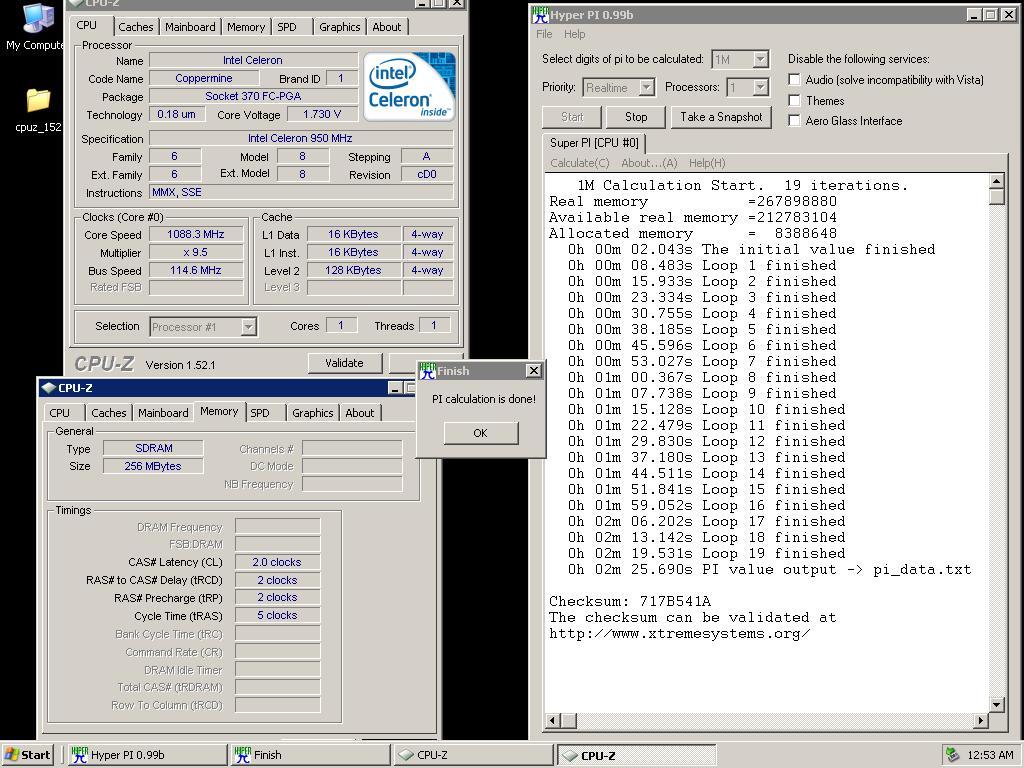
Task: Open About tab in upper CPU-Z
Action: tap(387, 27)
